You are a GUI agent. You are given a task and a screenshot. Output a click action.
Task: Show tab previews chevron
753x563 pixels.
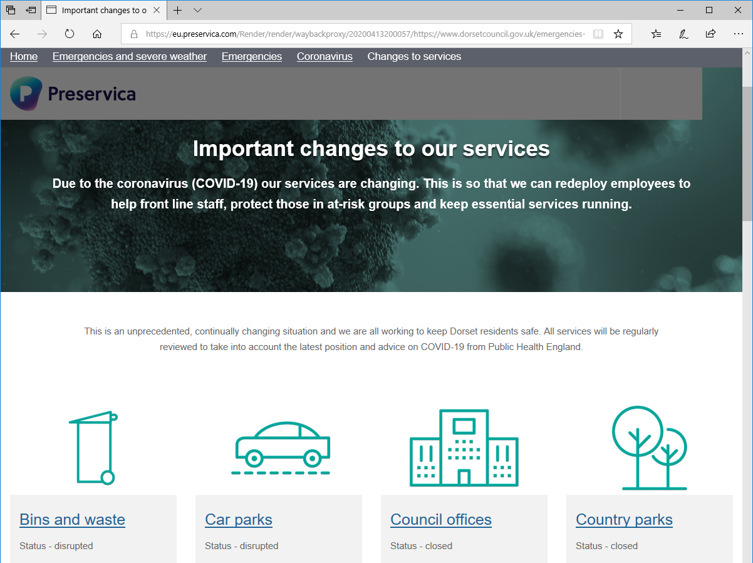point(197,10)
